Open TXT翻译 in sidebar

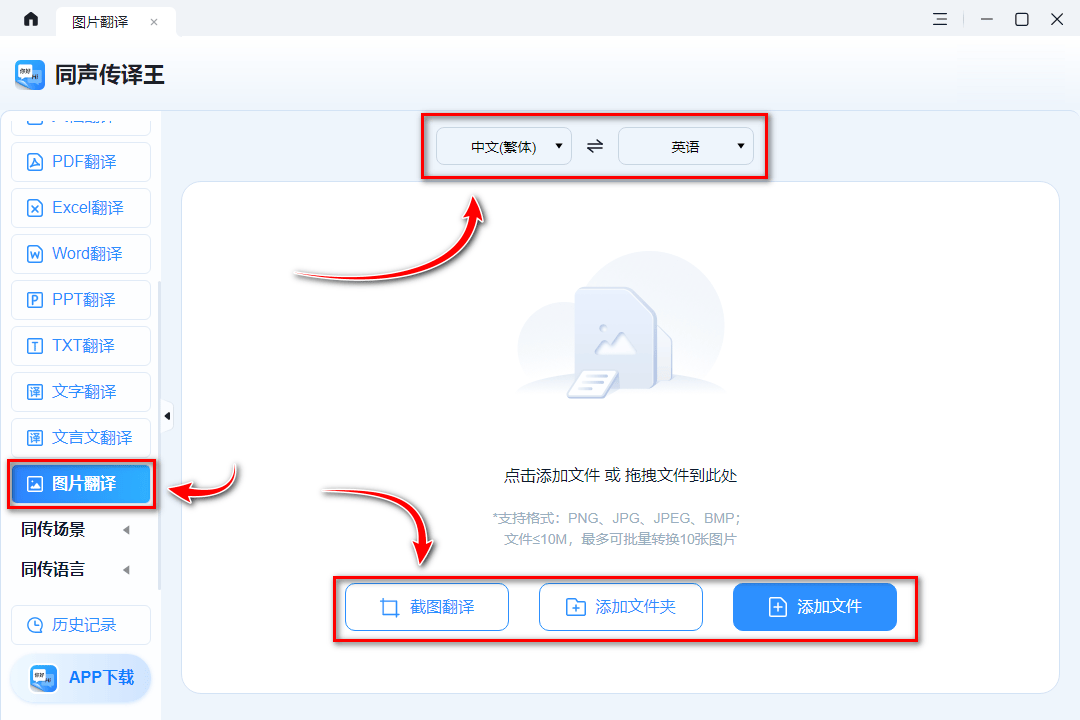81,346
